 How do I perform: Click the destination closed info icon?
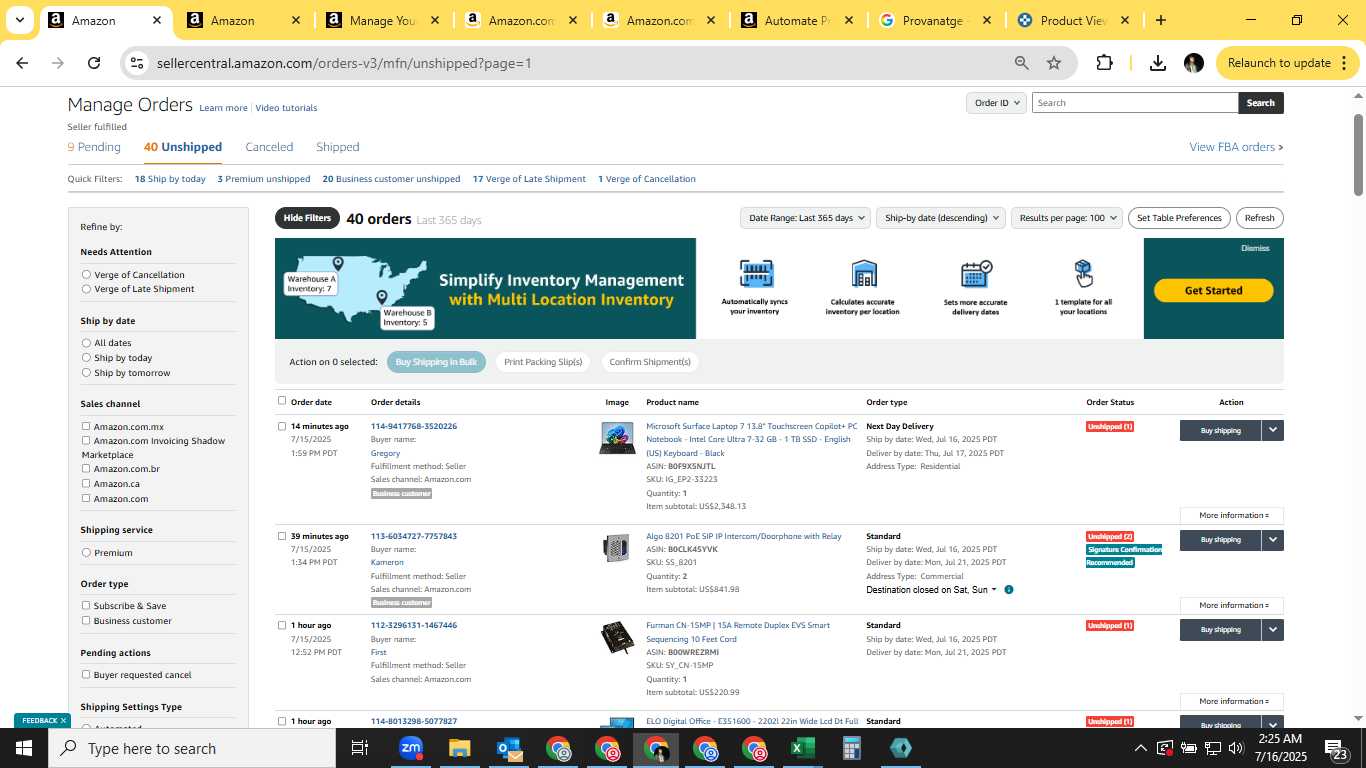[1008, 590]
